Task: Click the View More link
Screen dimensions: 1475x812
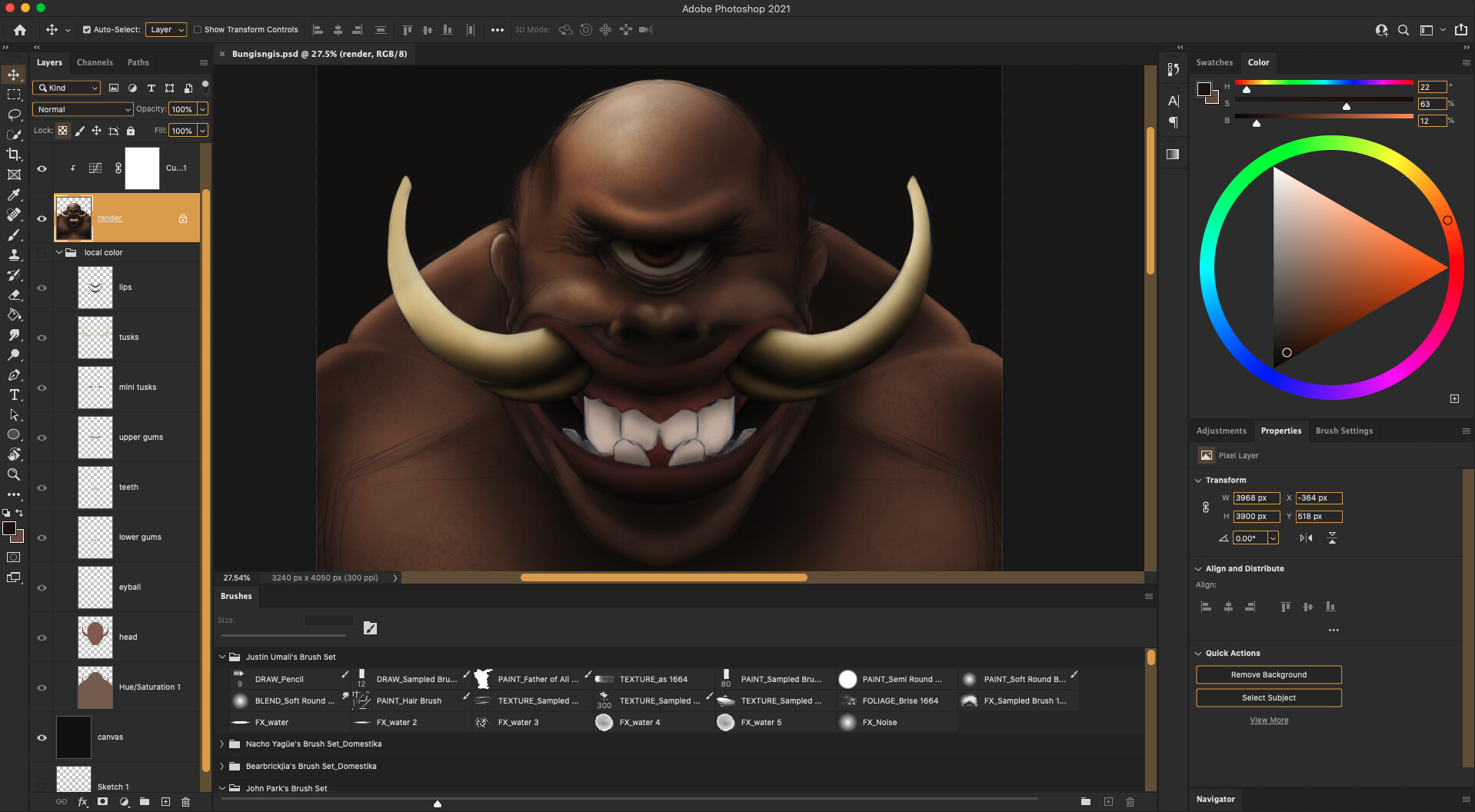Action: coord(1268,720)
